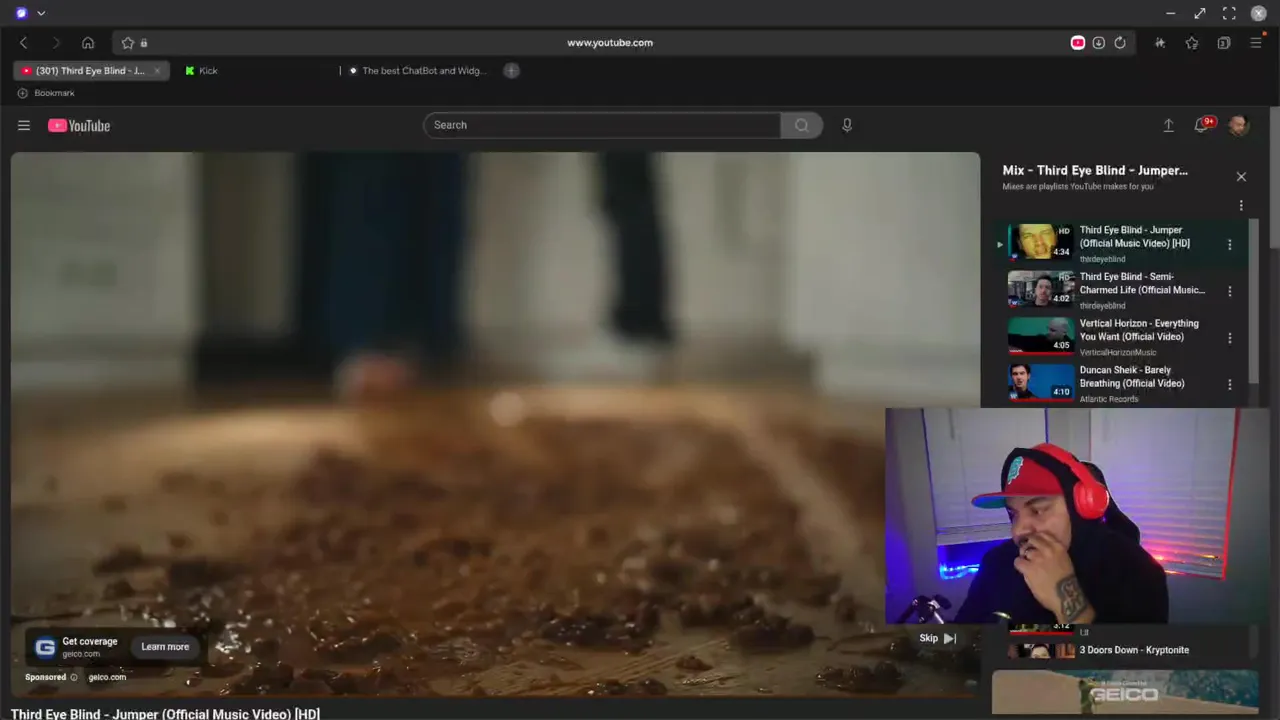Play Third Eye Blind - Jumper from playlist
The width and height of the screenshot is (1280, 720).
pos(1135,237)
